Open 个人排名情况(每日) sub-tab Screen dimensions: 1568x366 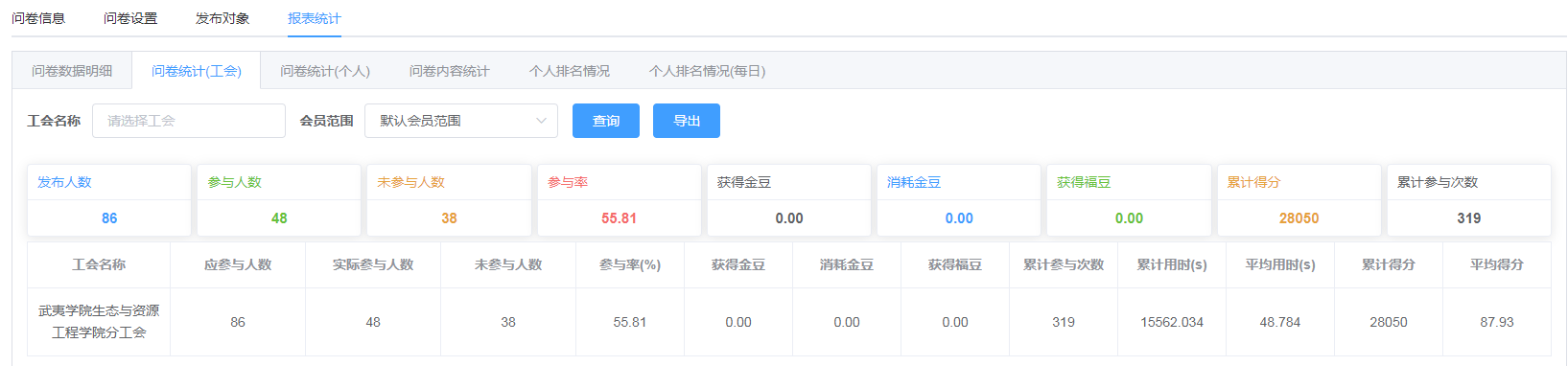point(707,71)
